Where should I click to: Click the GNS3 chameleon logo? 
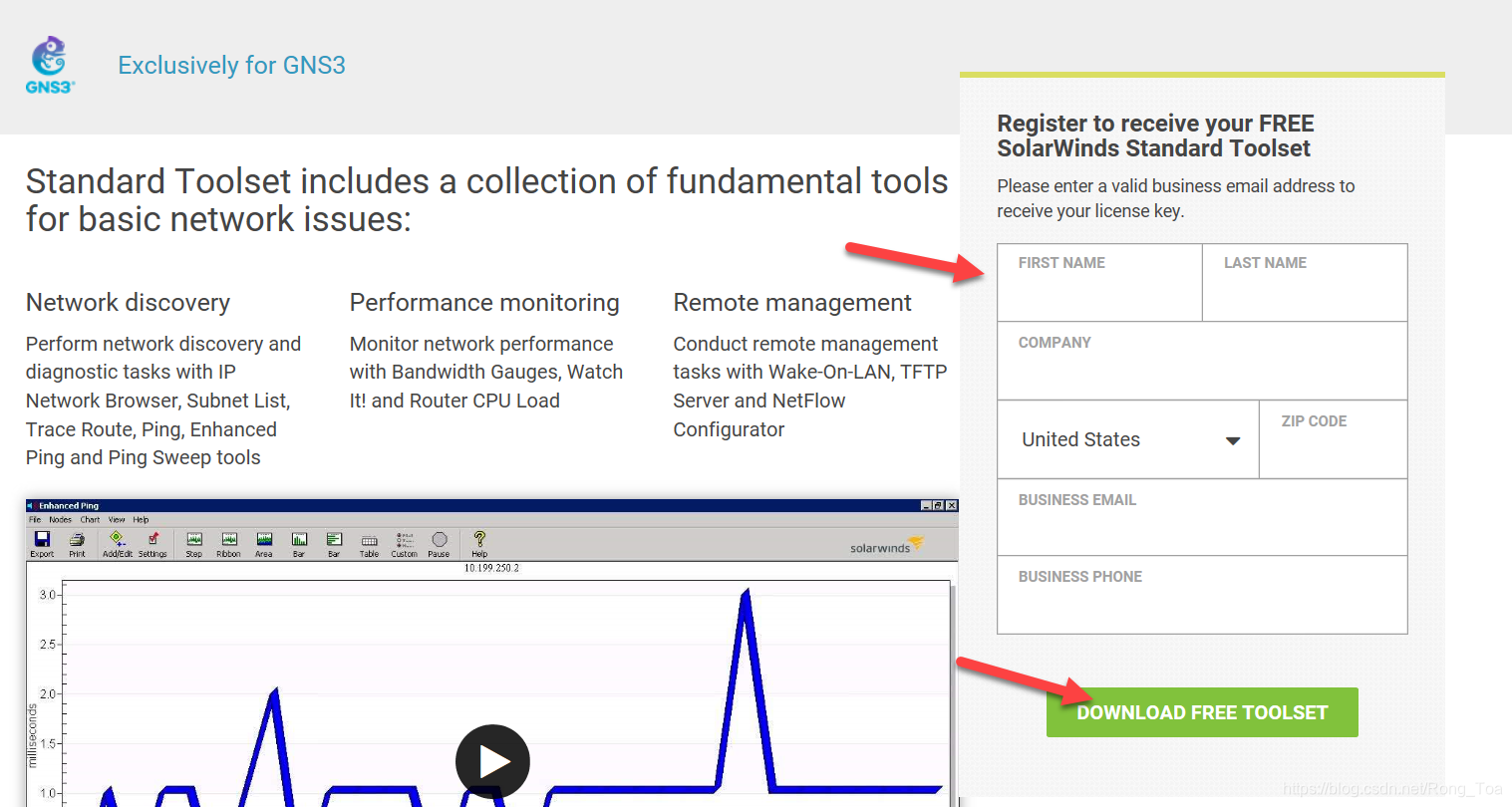50,65
